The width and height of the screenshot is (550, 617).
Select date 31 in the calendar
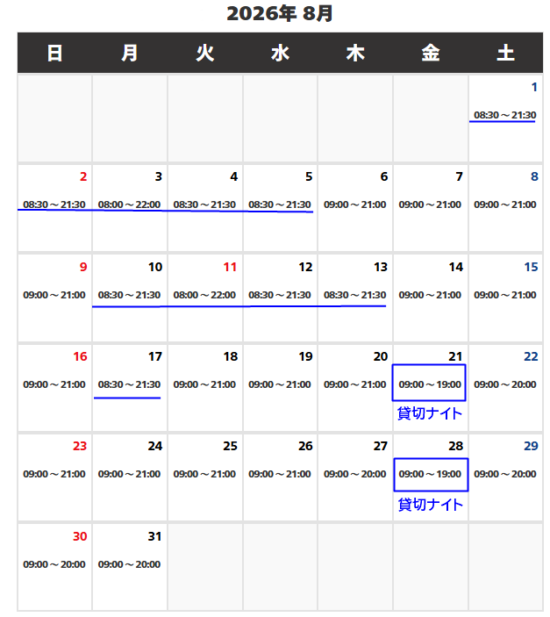click(155, 536)
